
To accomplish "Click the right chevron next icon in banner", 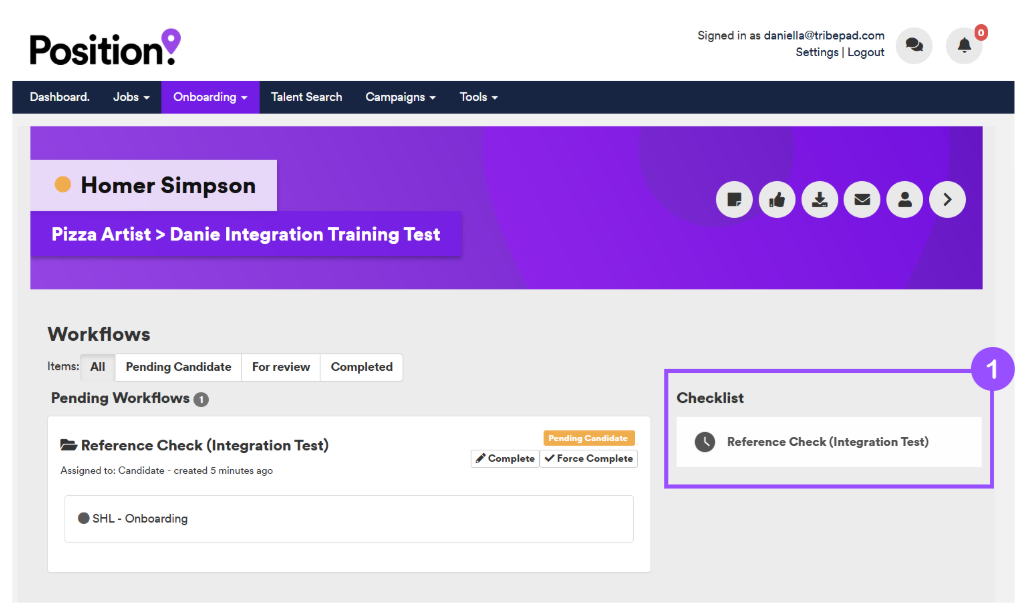I will (947, 200).
